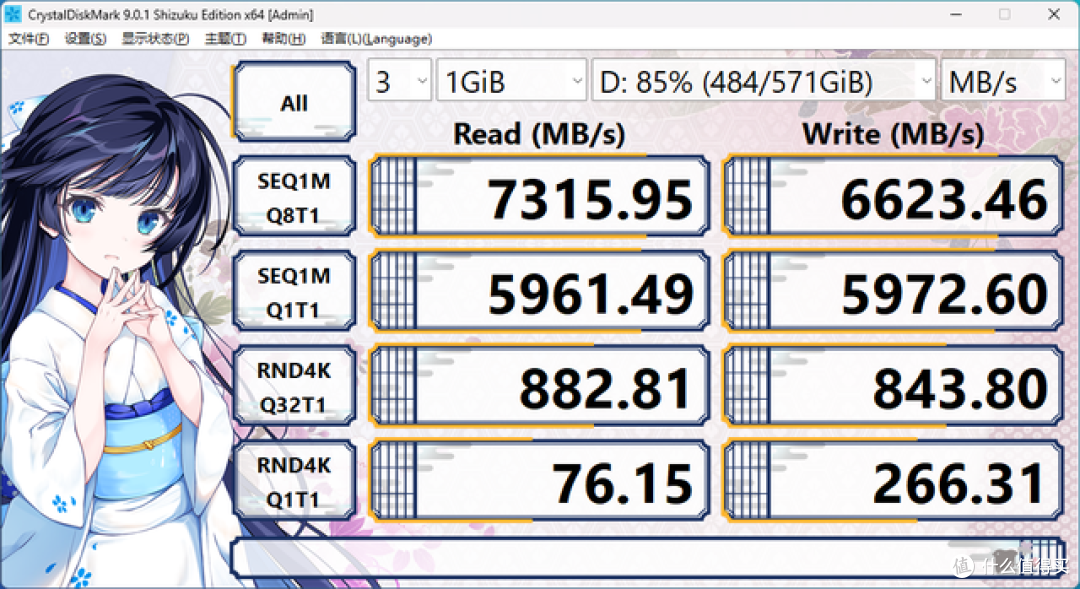Open the 设置(S) menu
1080x589 pixels.
pos(85,39)
